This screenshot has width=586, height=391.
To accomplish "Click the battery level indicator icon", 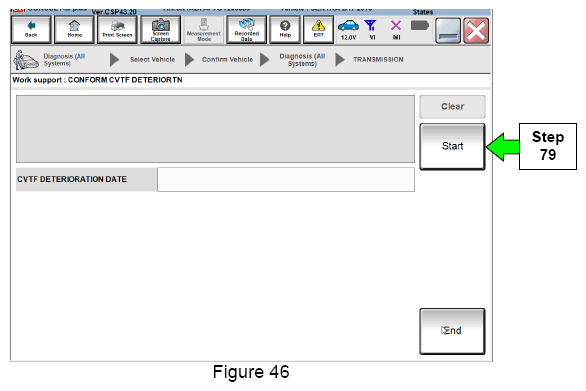I will click(420, 26).
